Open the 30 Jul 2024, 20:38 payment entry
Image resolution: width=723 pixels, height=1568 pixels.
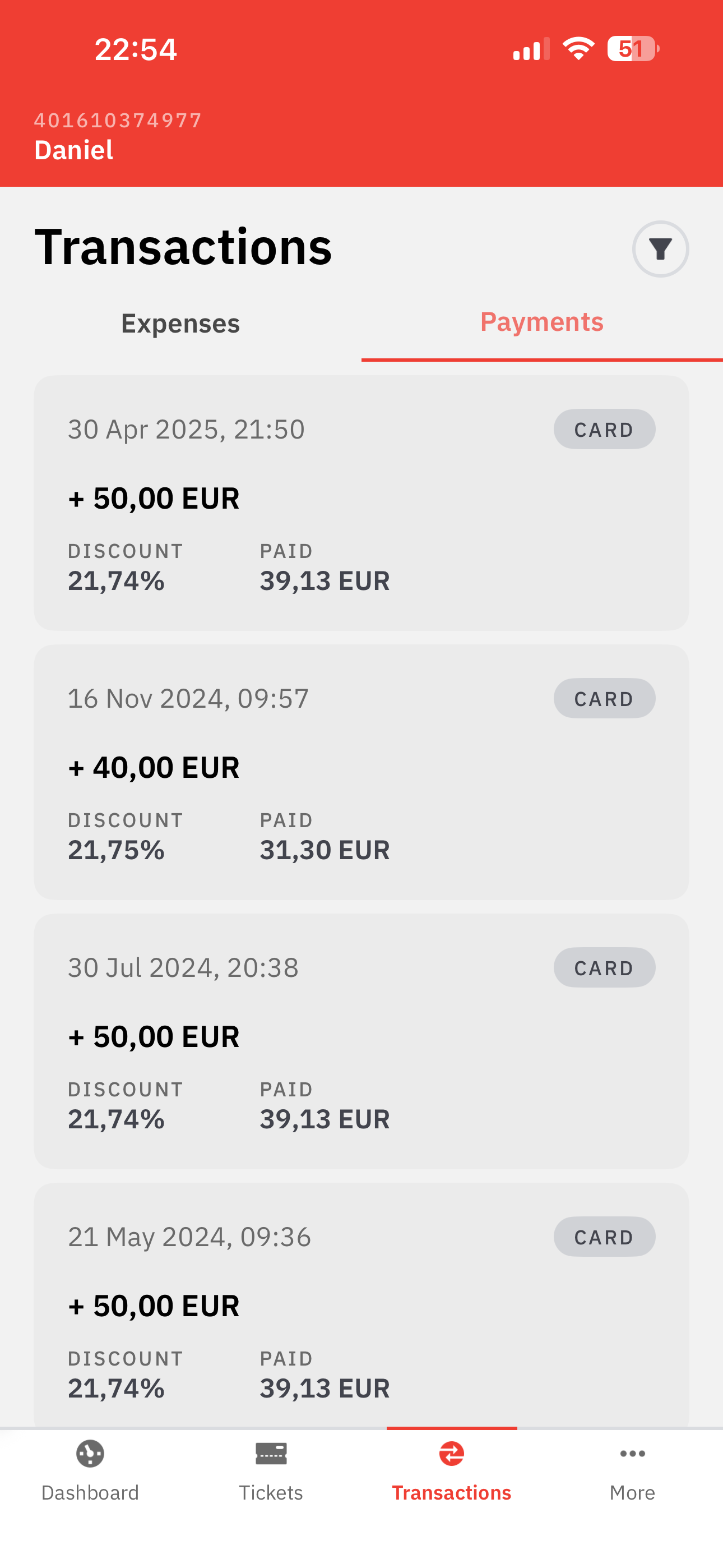pos(361,1041)
